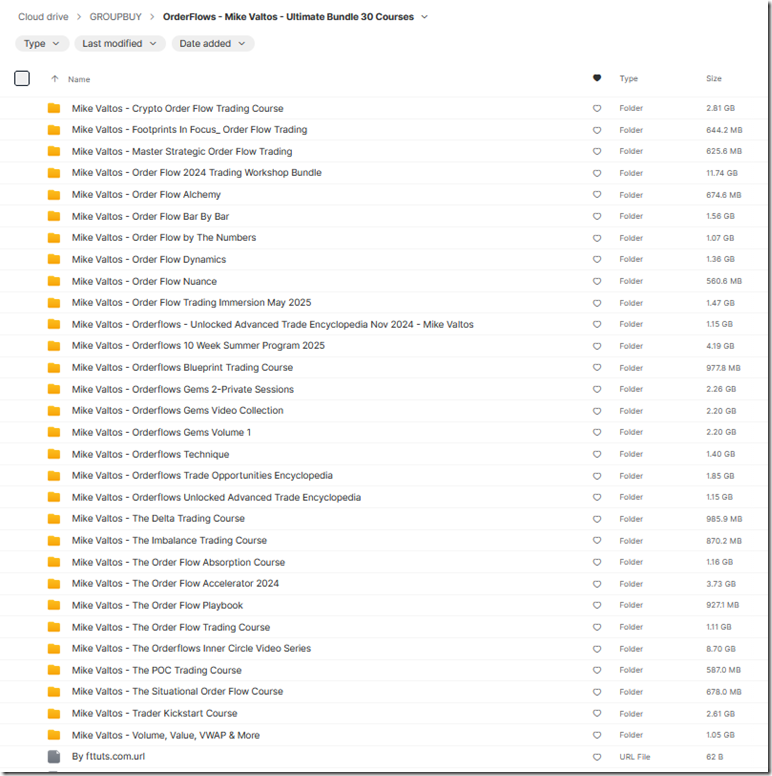Viewport: 772px width, 776px height.
Task: Click the 3.73 GB size value
Action: 721,584
